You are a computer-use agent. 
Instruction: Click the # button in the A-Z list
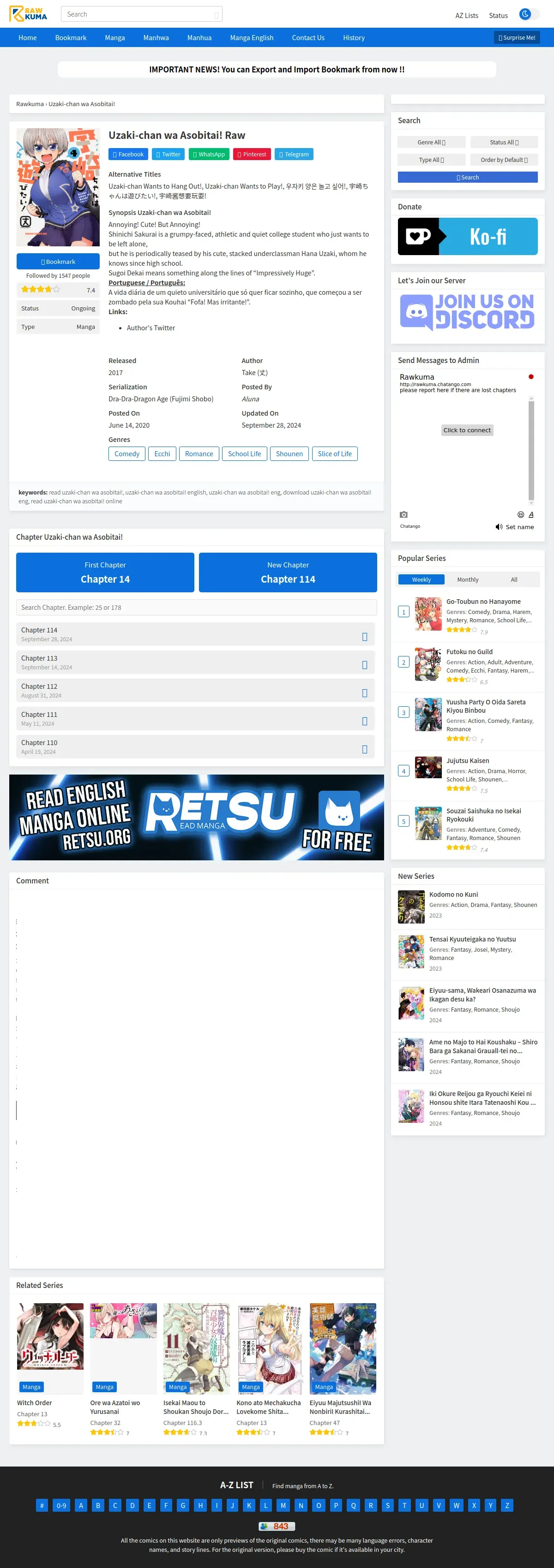tap(42, 1506)
